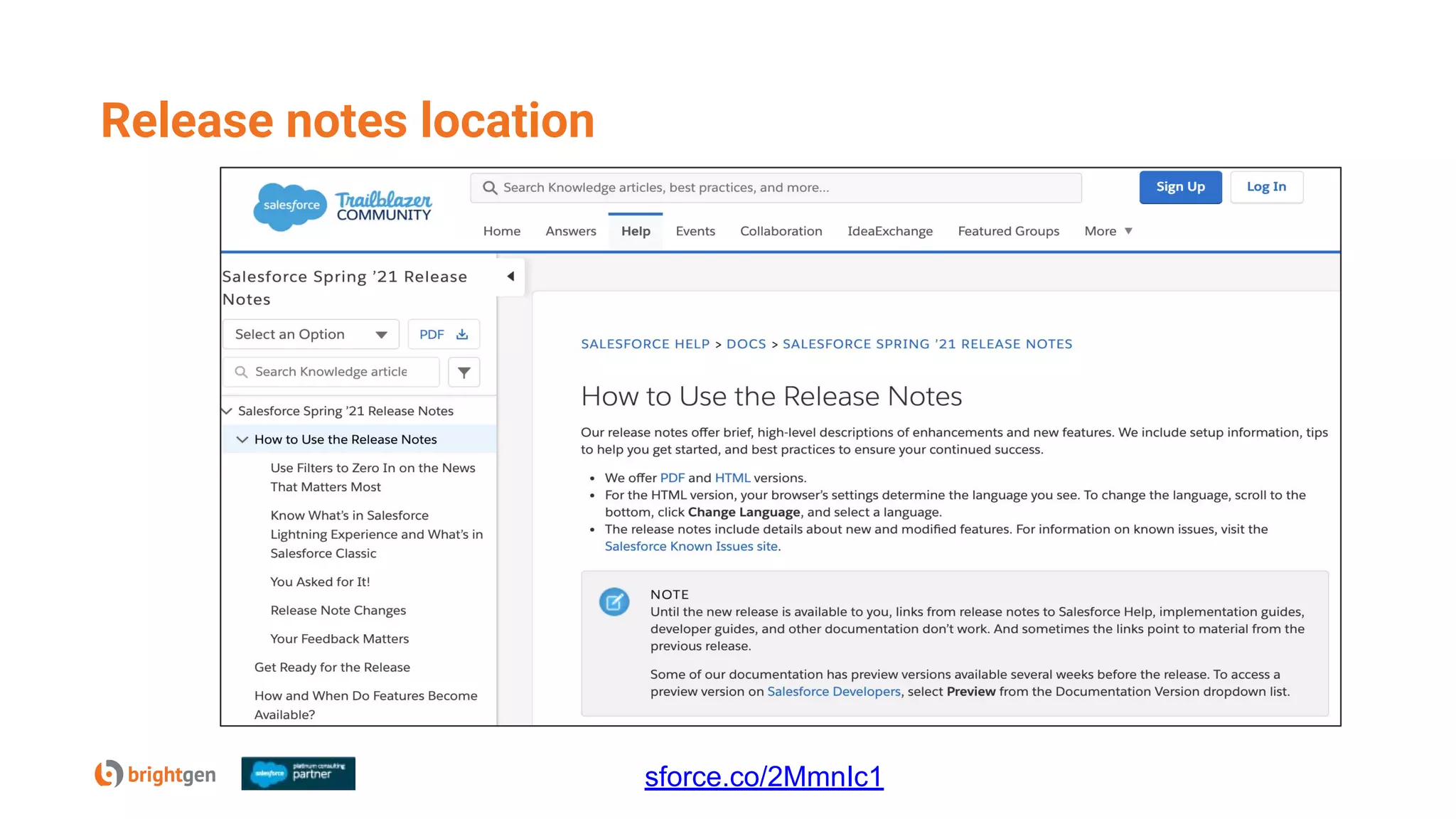The height and width of the screenshot is (819, 1456).
Task: Open the Salesforce Known Issues site link
Action: [691, 546]
